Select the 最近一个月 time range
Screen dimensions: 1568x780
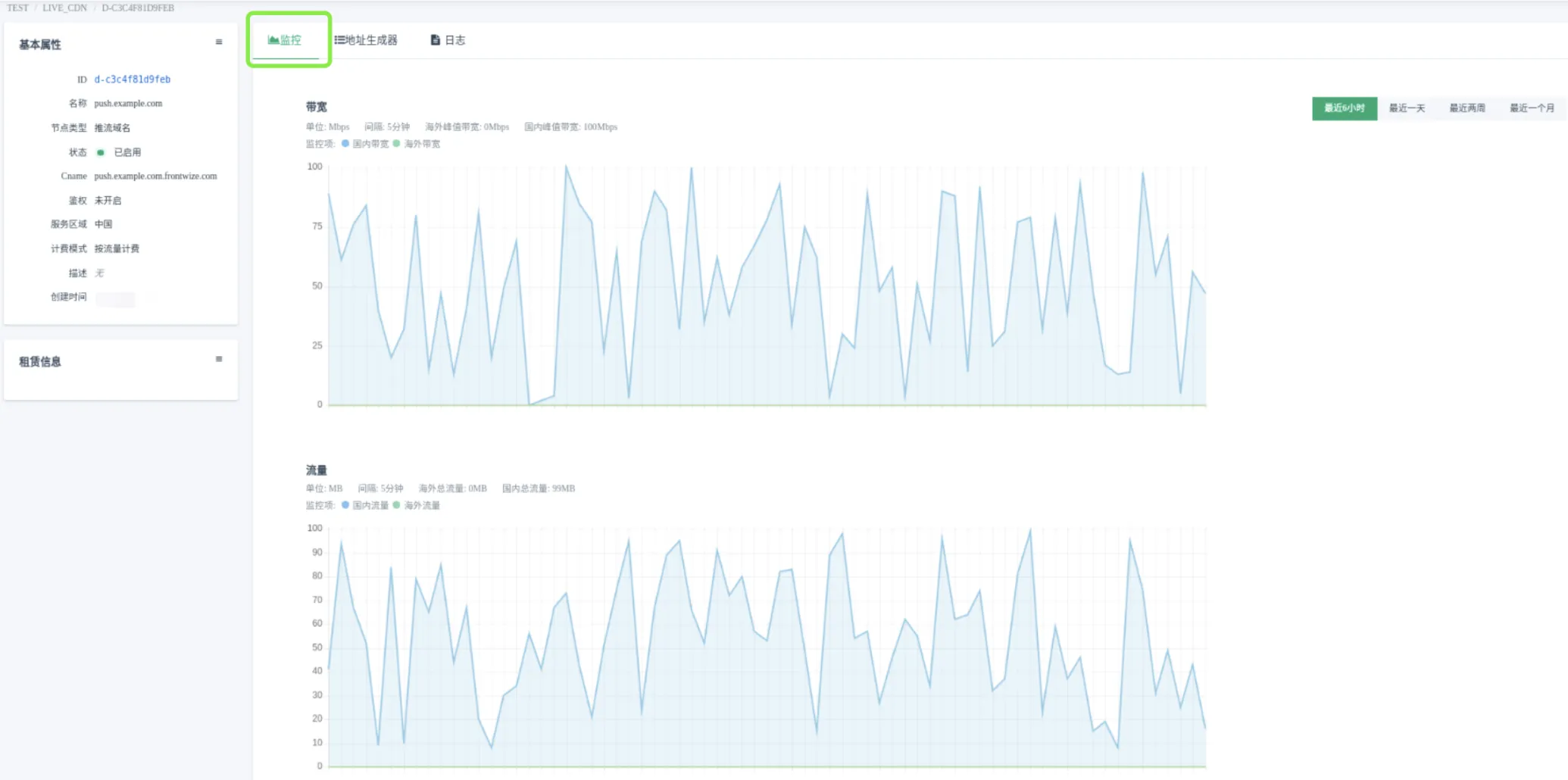[1532, 108]
